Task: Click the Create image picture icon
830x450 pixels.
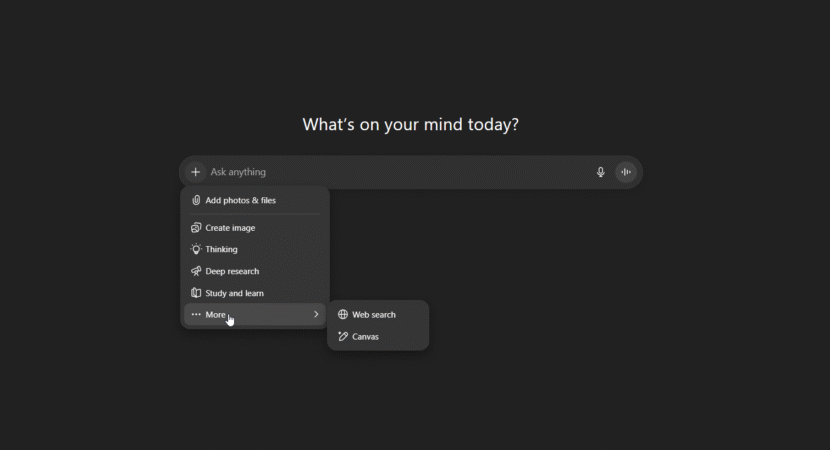Action: (x=196, y=228)
